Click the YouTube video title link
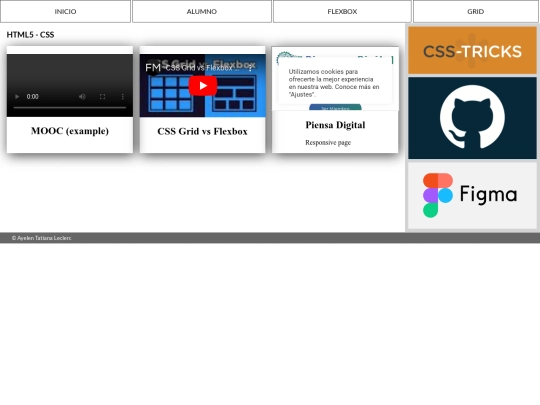 click(x=202, y=68)
